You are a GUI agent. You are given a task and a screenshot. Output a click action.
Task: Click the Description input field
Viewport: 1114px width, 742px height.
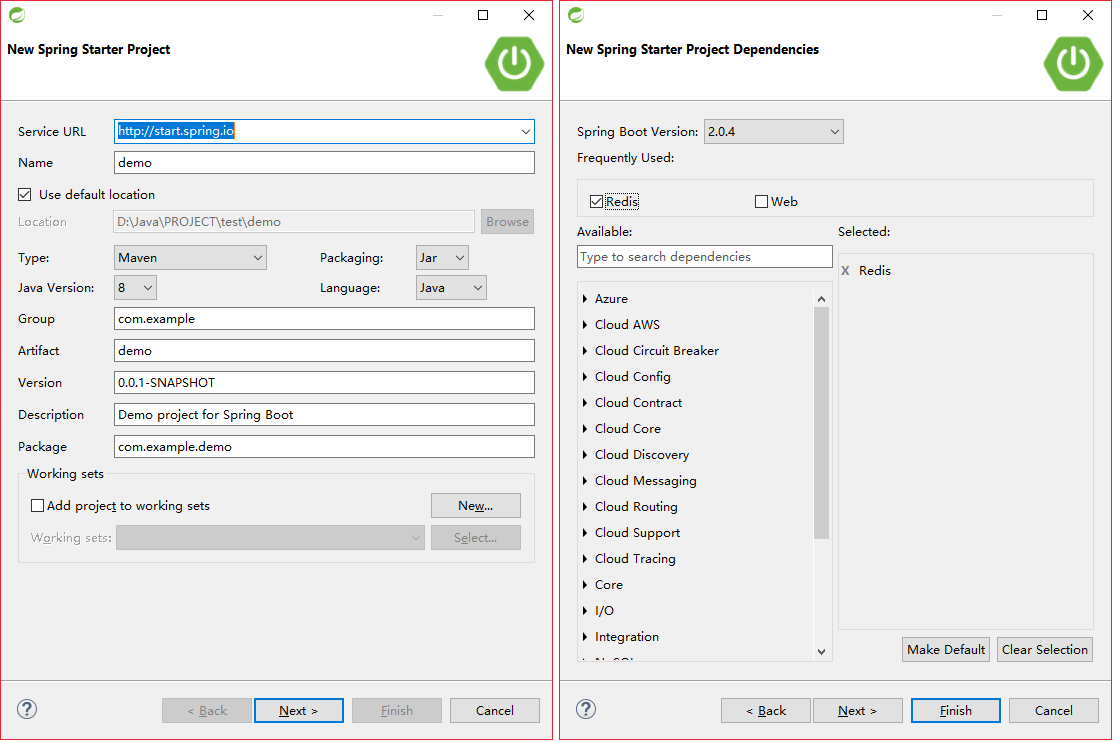tap(324, 415)
